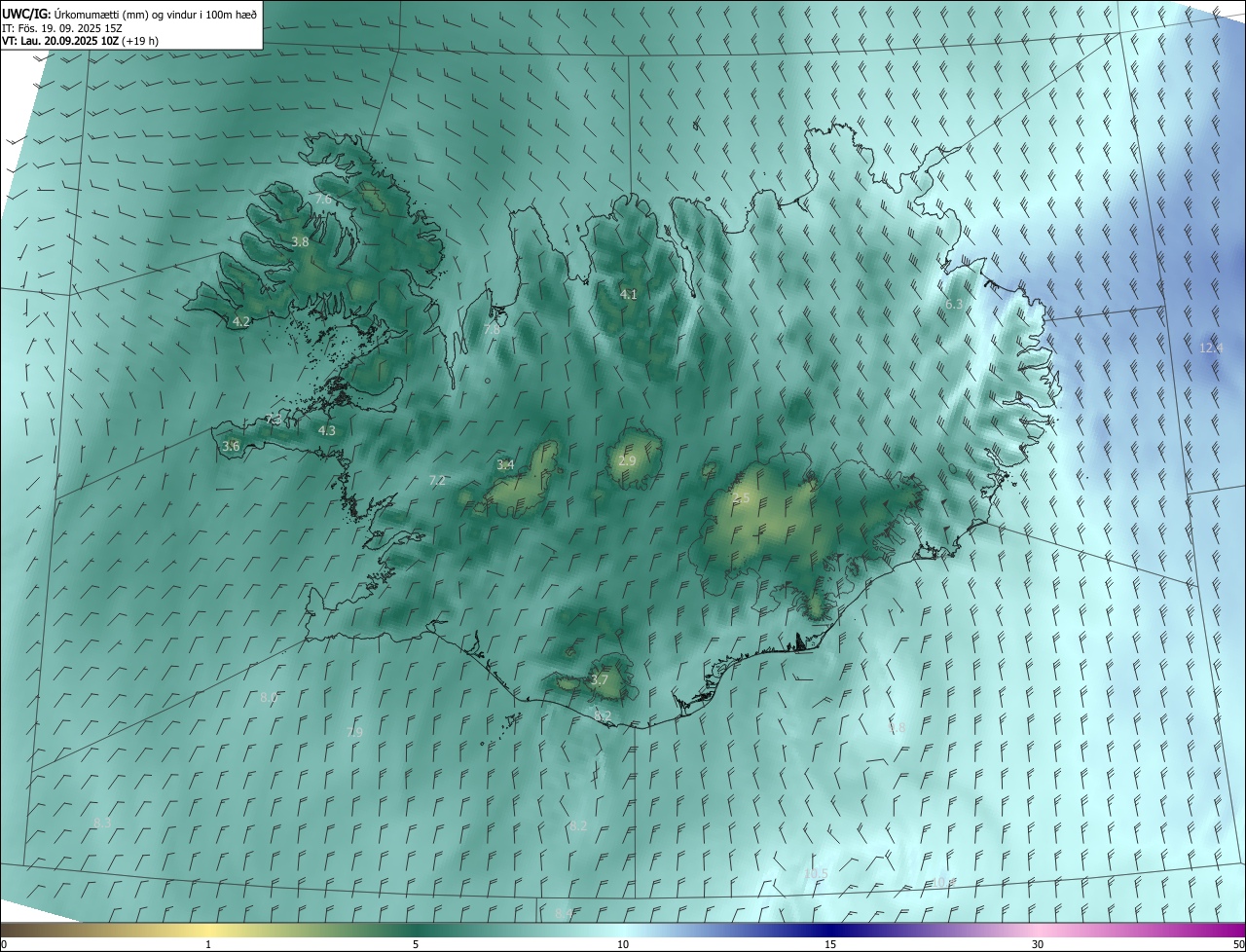Click the 4.3 value label
The height and width of the screenshot is (952, 1246).
(327, 430)
